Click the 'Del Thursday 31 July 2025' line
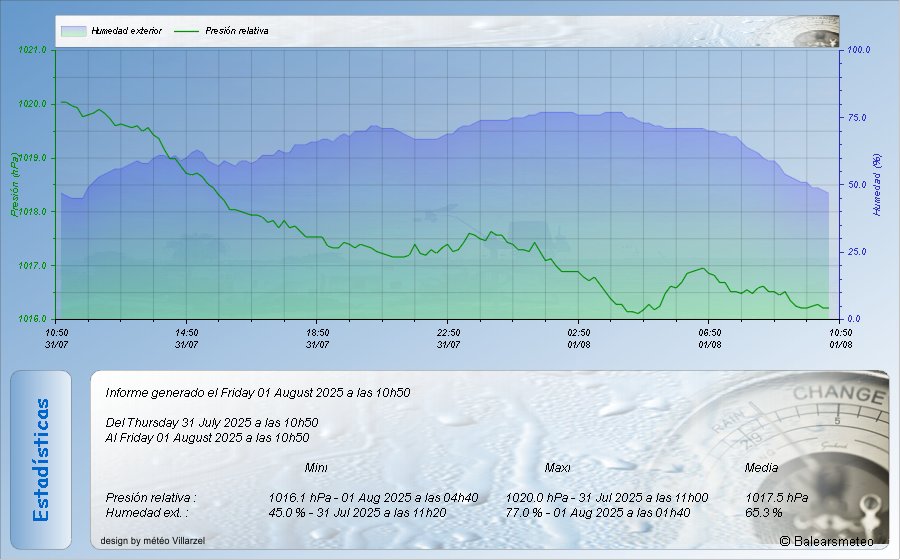Screen dimensions: 900x560 tap(212, 423)
